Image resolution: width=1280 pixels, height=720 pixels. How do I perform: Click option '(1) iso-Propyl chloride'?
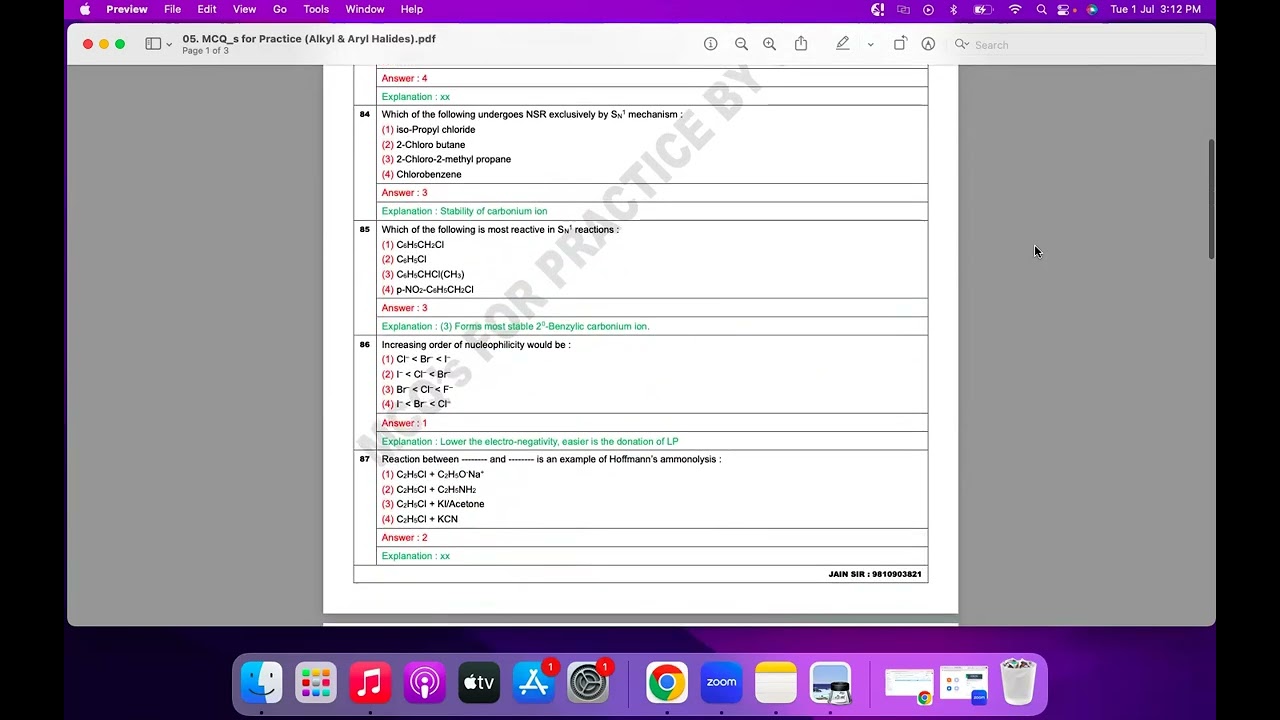(x=428, y=129)
